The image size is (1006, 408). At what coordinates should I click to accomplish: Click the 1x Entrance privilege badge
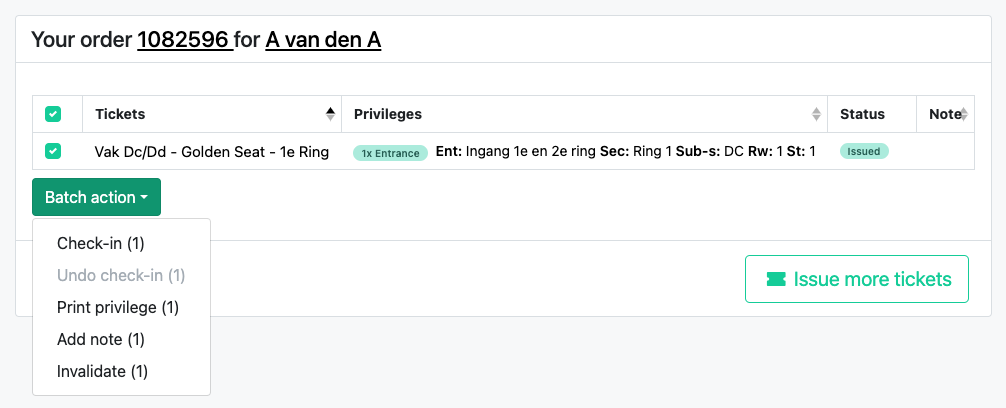click(390, 153)
